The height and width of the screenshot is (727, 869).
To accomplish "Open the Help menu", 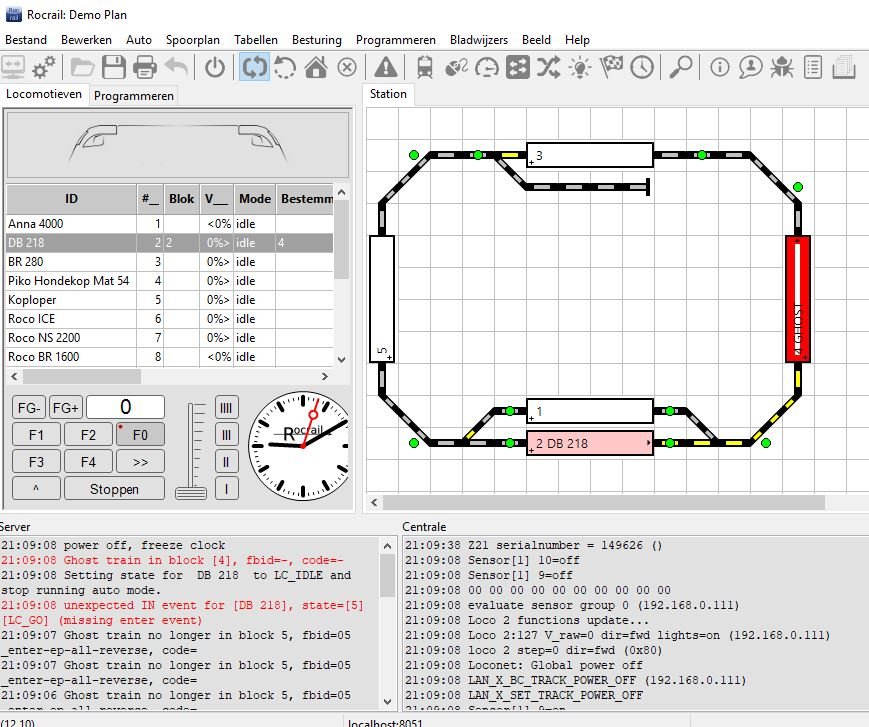I will (577, 40).
